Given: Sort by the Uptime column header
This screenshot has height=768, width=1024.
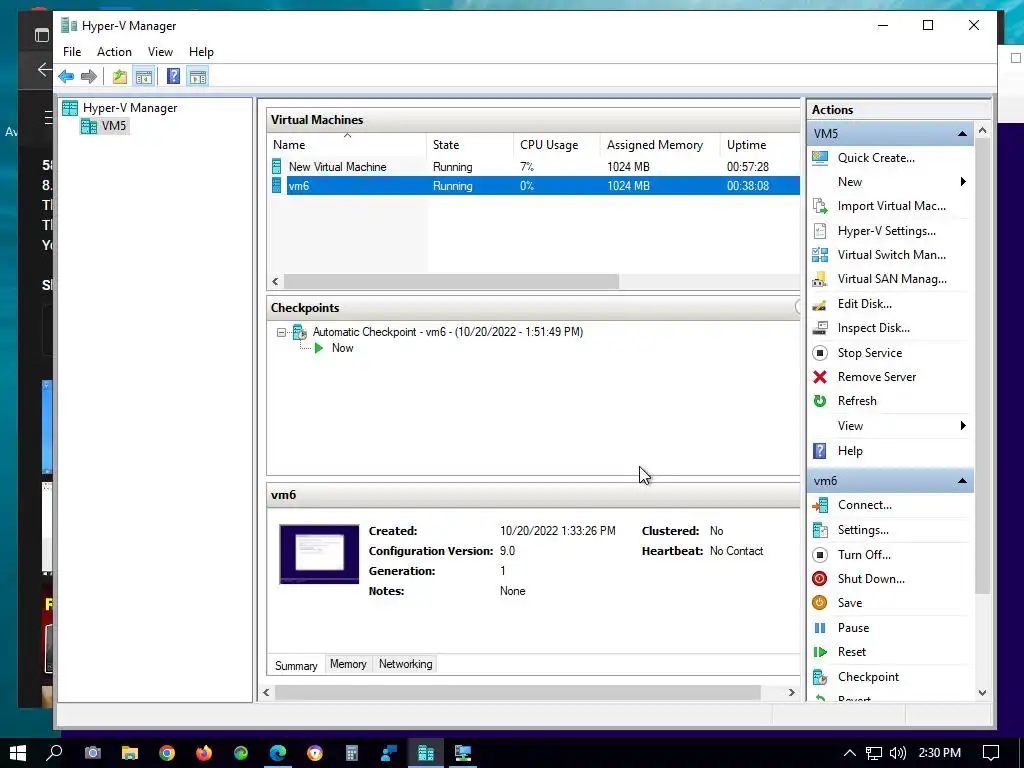Looking at the screenshot, I should 760,145.
